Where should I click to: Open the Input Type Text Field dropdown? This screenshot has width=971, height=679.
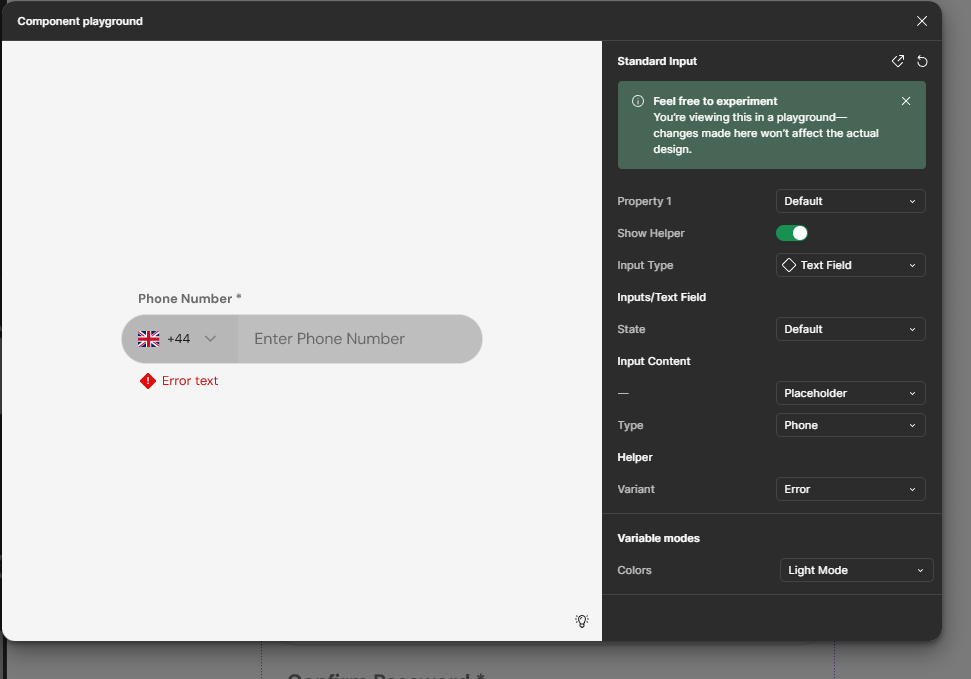(850, 265)
